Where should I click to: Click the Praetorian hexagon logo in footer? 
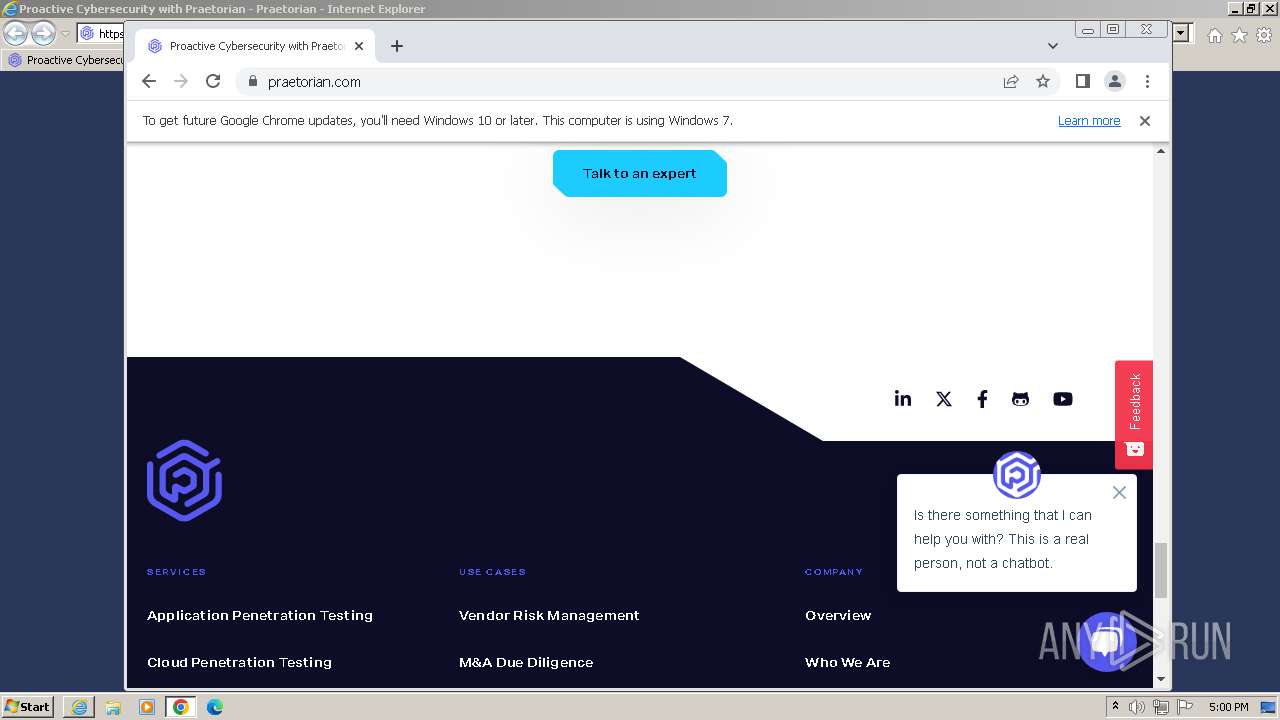tap(184, 480)
